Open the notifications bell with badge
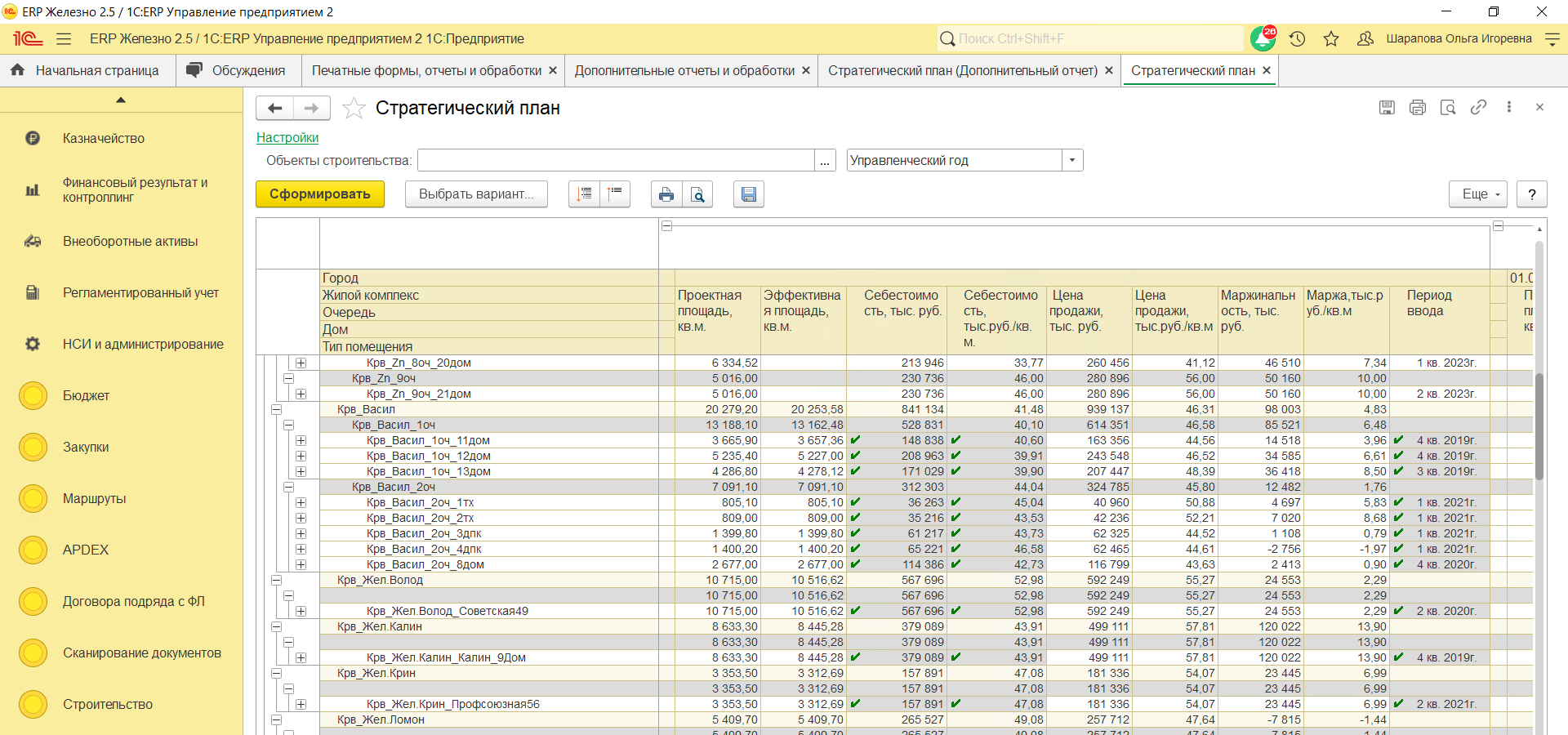1568x735 pixels. [x=1263, y=38]
